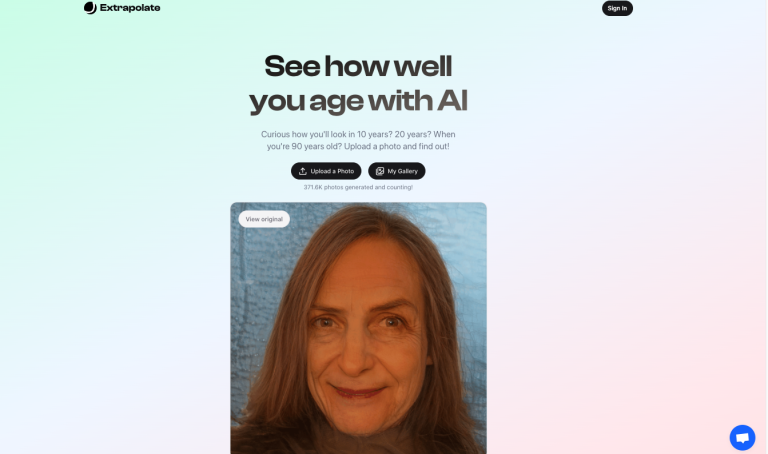Open My Gallery

coord(397,171)
